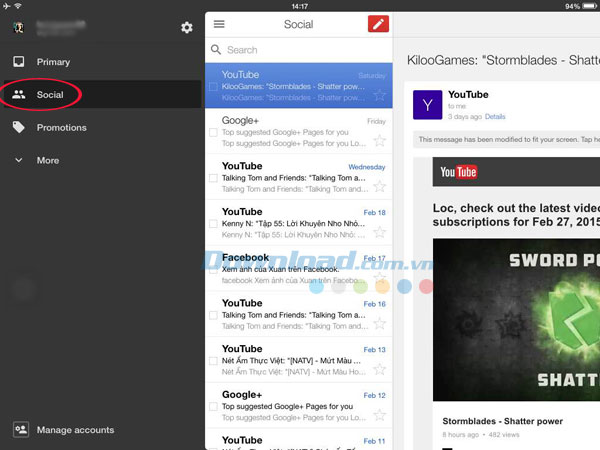600x450 pixels.
Task: Open the Primary inbox category
Action: coord(102,62)
